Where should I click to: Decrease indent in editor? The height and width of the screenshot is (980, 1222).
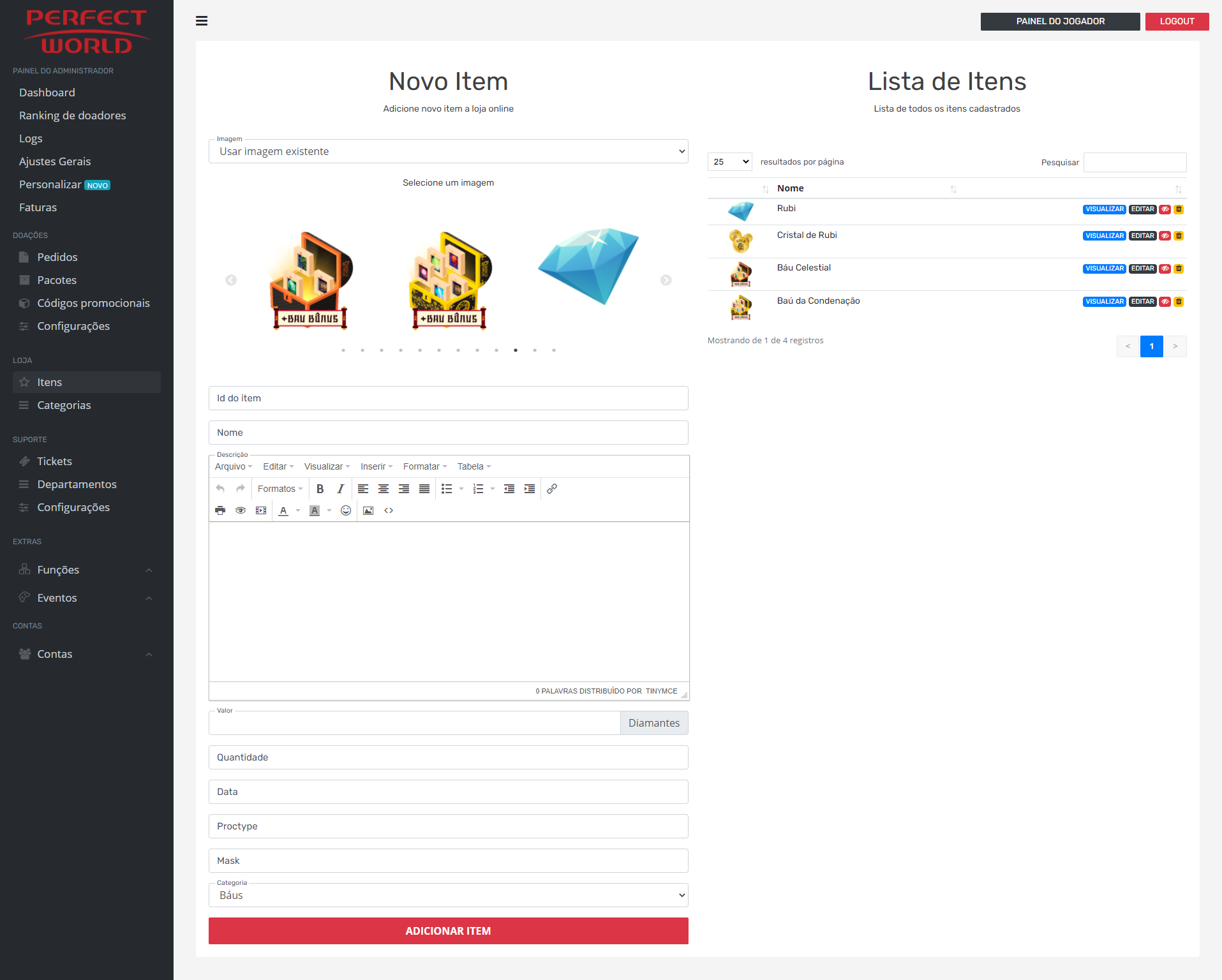[x=509, y=489]
